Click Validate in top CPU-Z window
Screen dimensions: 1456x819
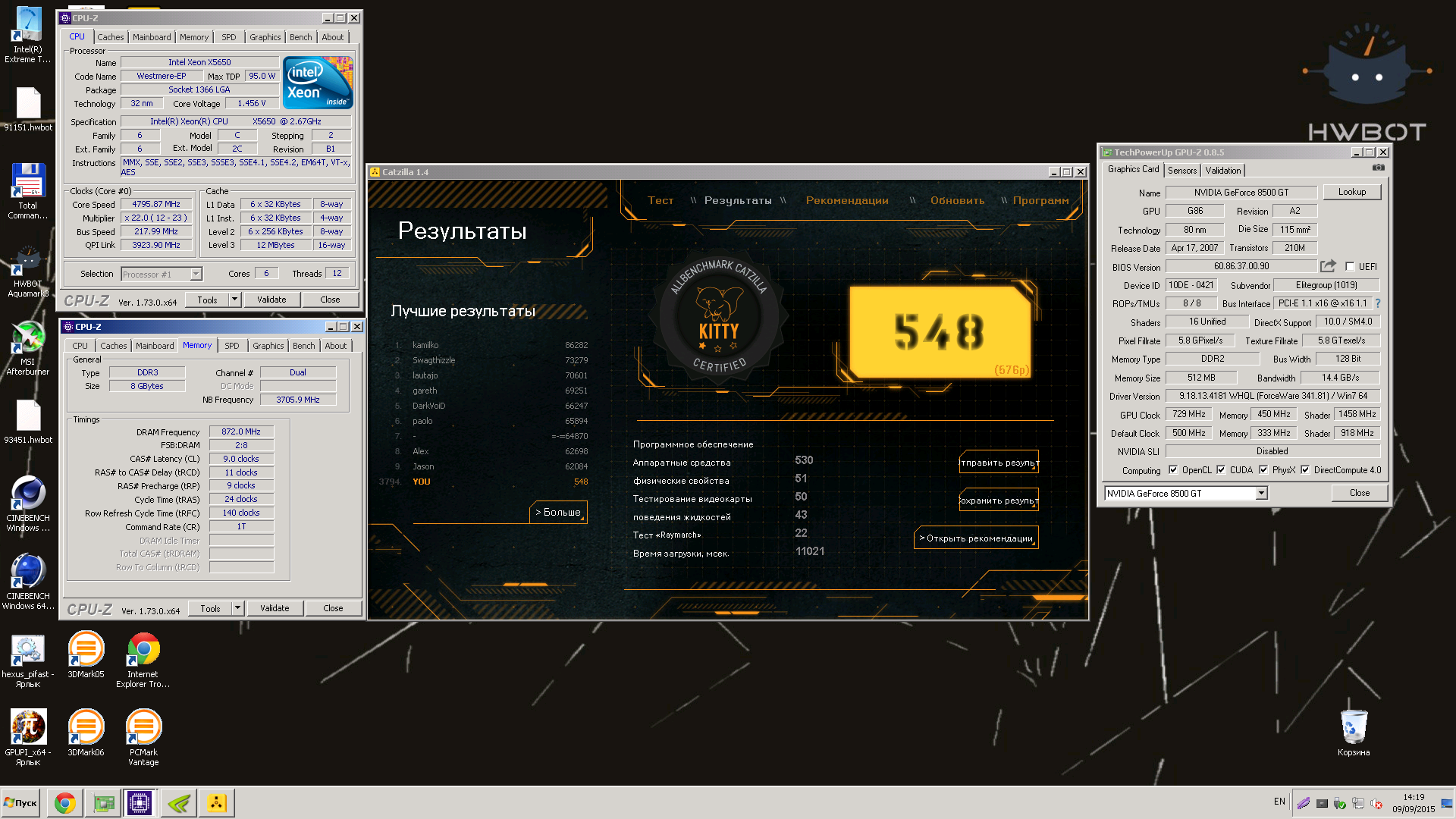coord(271,300)
